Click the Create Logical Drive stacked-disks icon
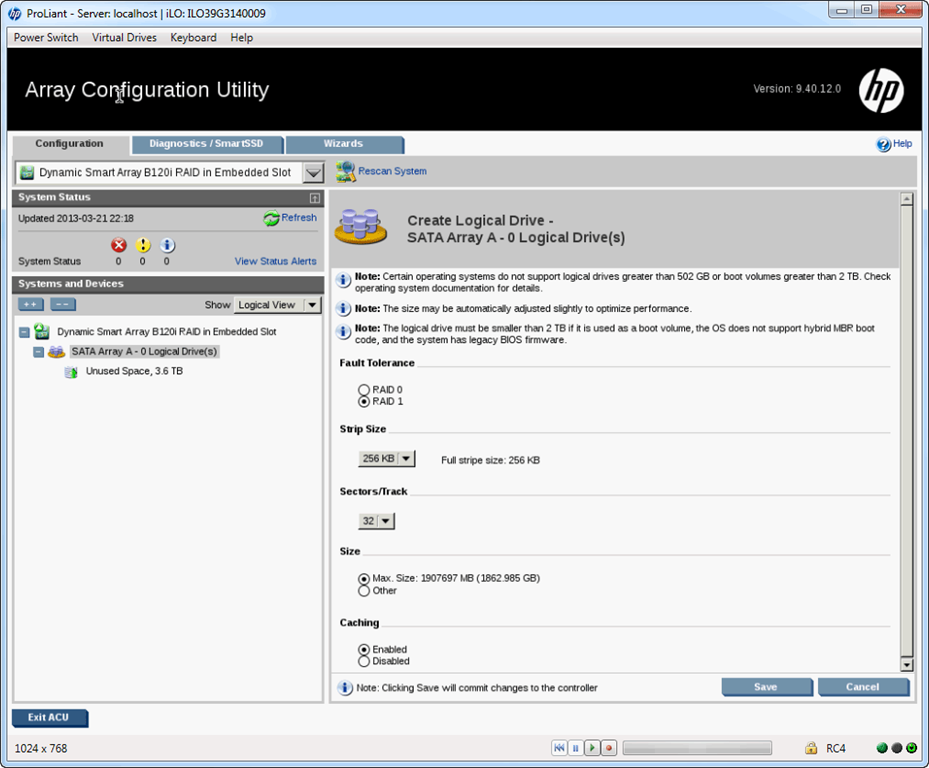 pos(361,226)
